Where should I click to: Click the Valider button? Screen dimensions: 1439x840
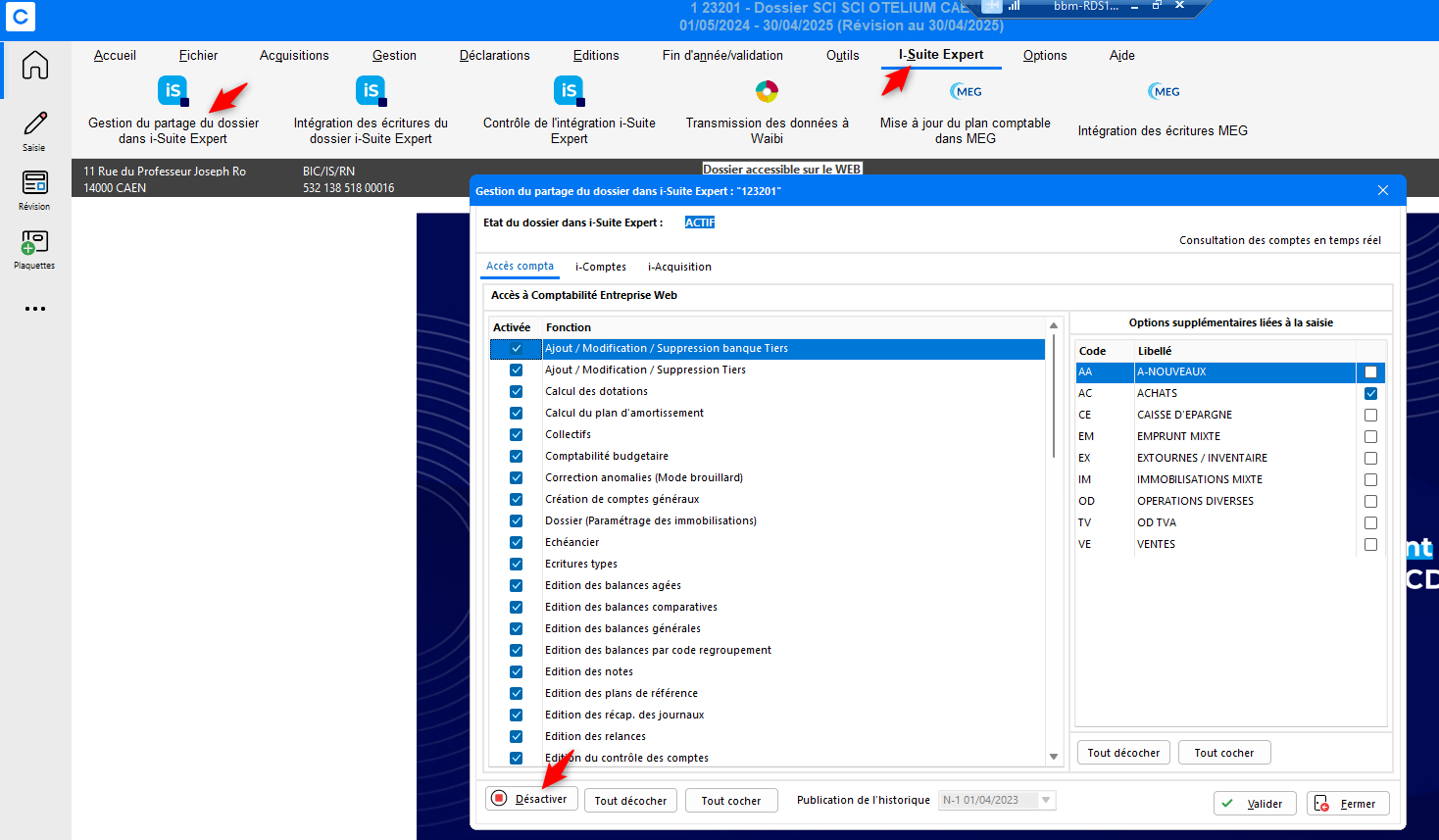[1254, 804]
